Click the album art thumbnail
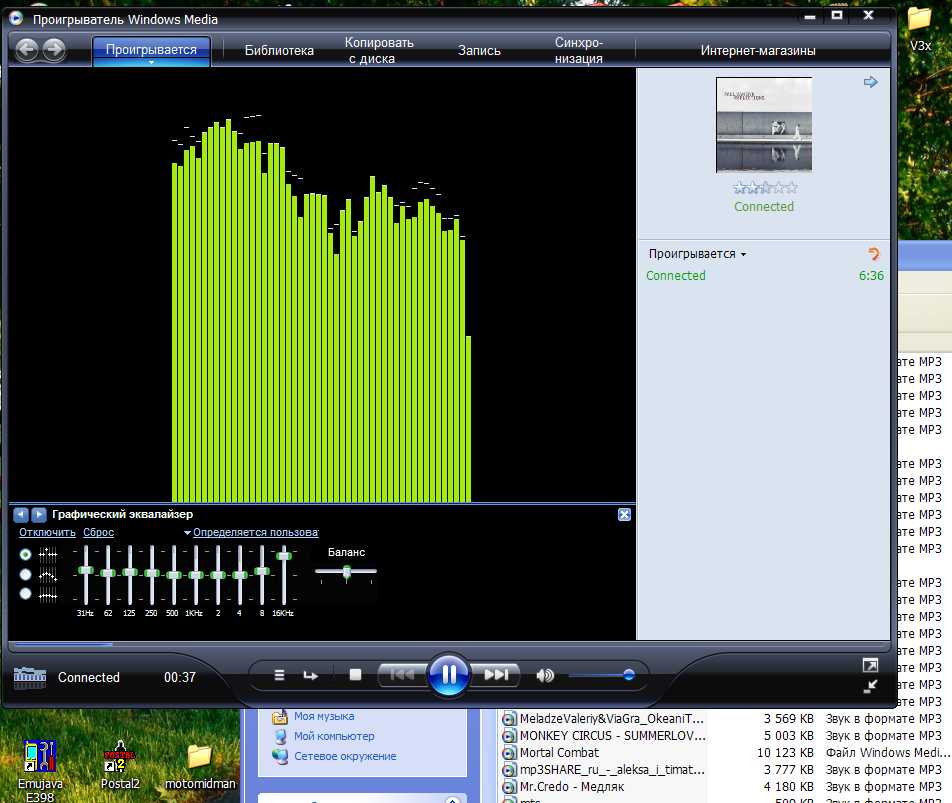952x803 pixels. coord(764,125)
